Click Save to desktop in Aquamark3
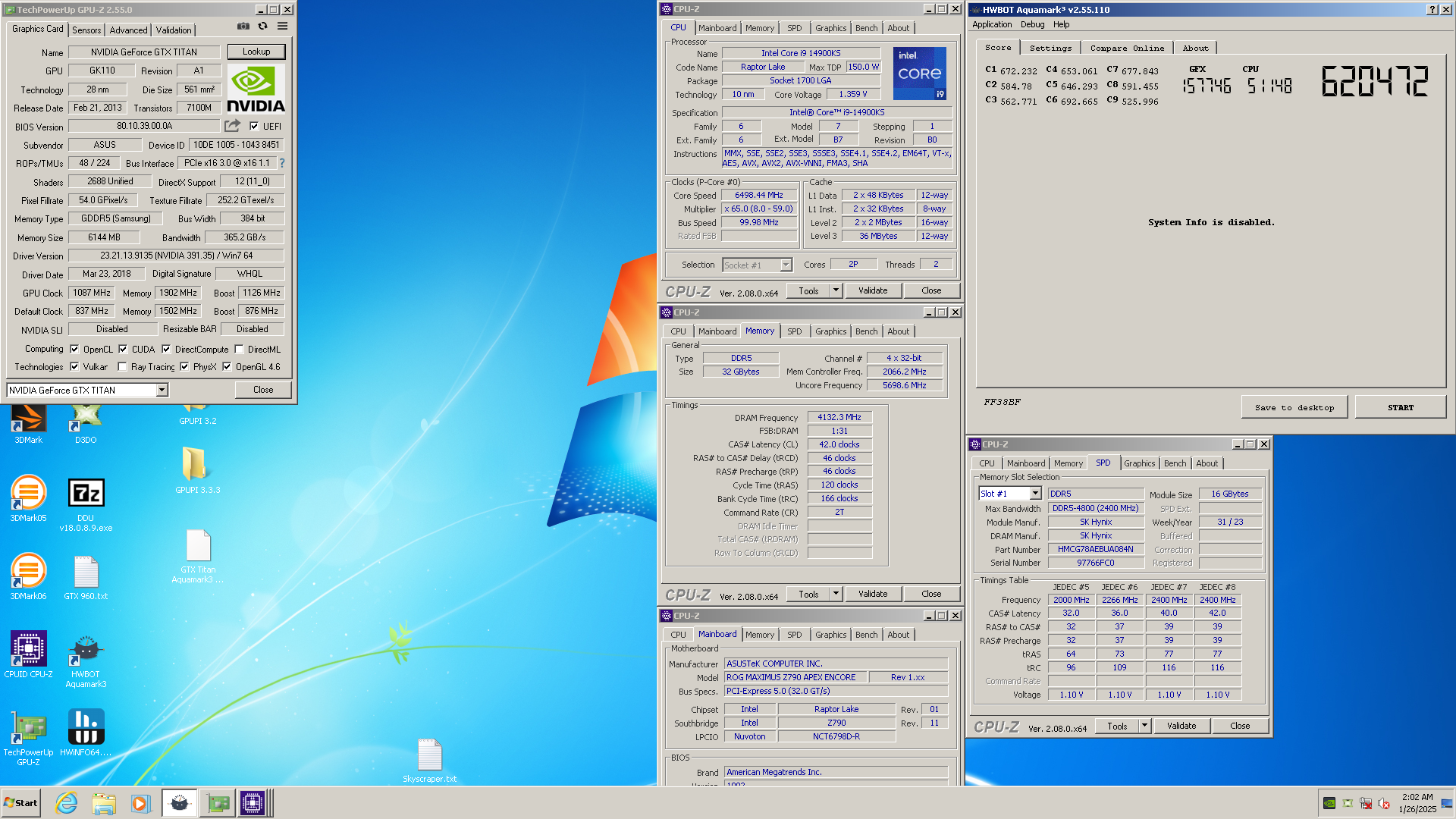The image size is (1456, 819). pos(1294,407)
